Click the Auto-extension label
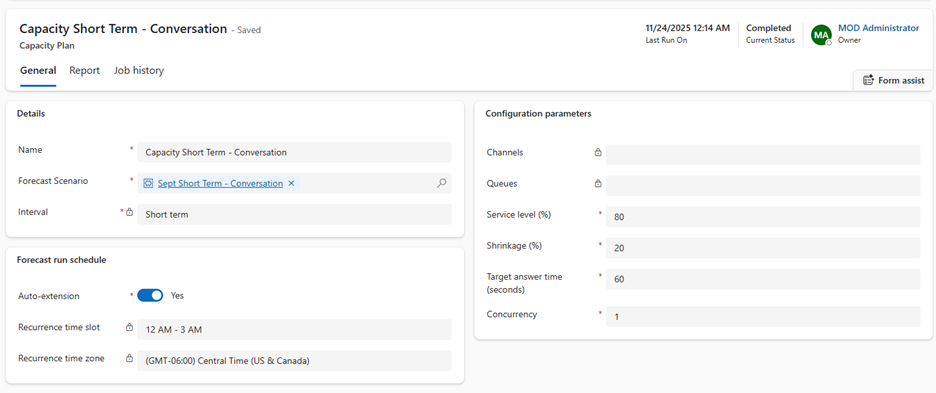This screenshot has width=936, height=393. tap(48, 296)
